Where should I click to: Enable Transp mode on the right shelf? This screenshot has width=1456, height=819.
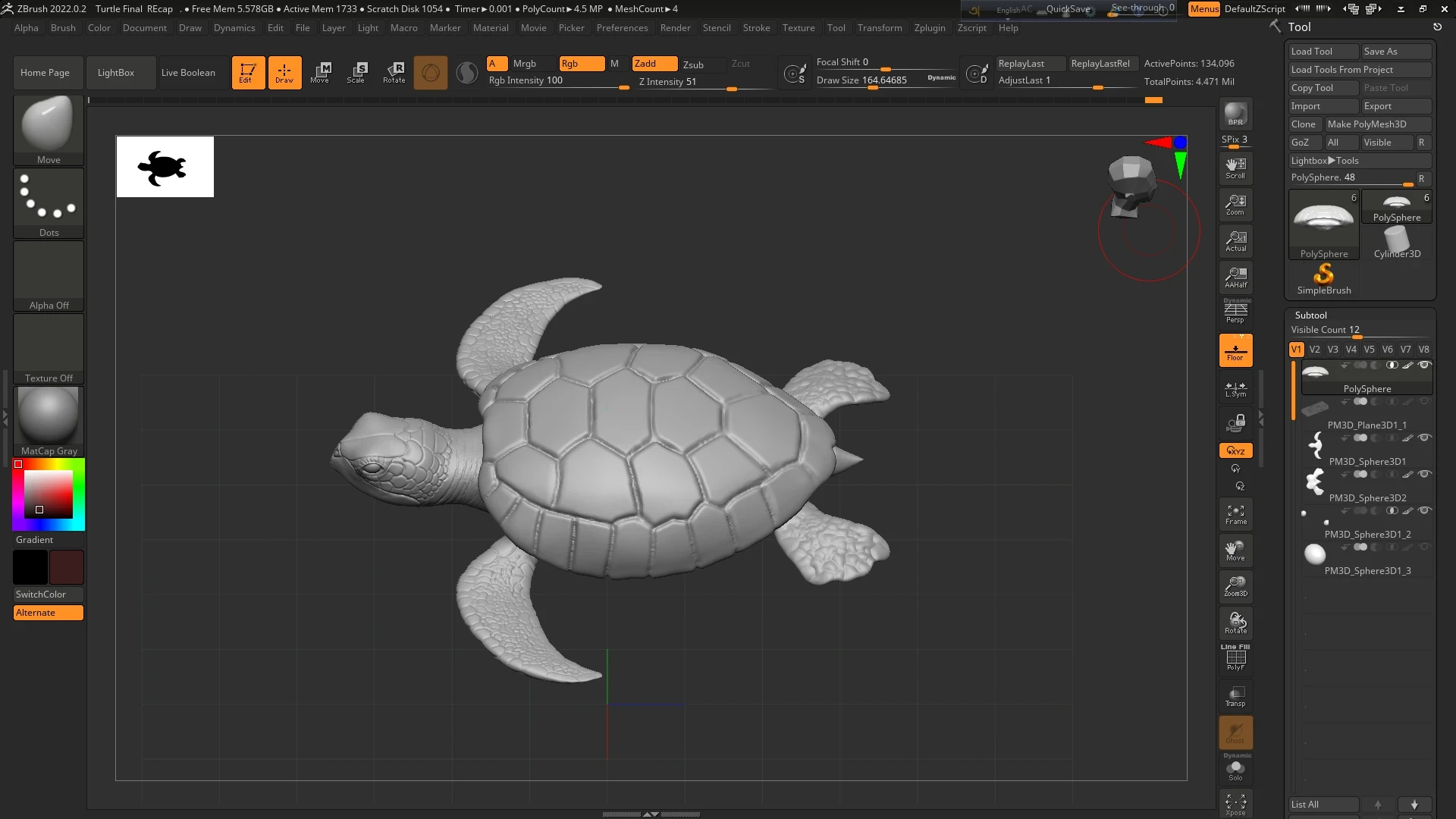(x=1235, y=695)
